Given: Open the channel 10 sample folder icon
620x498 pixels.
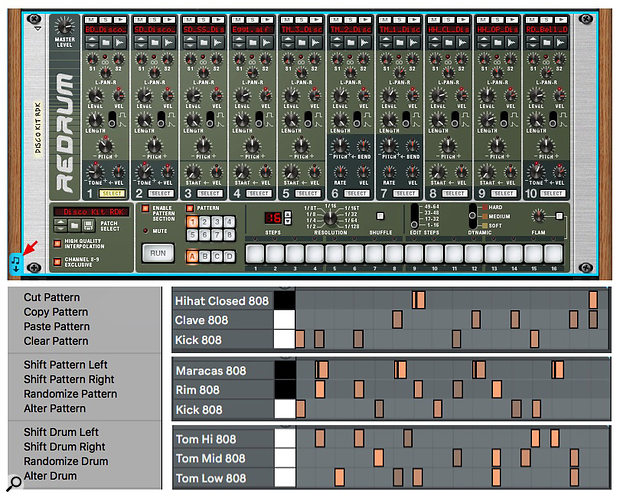Looking at the screenshot, I should pyautogui.click(x=547, y=42).
